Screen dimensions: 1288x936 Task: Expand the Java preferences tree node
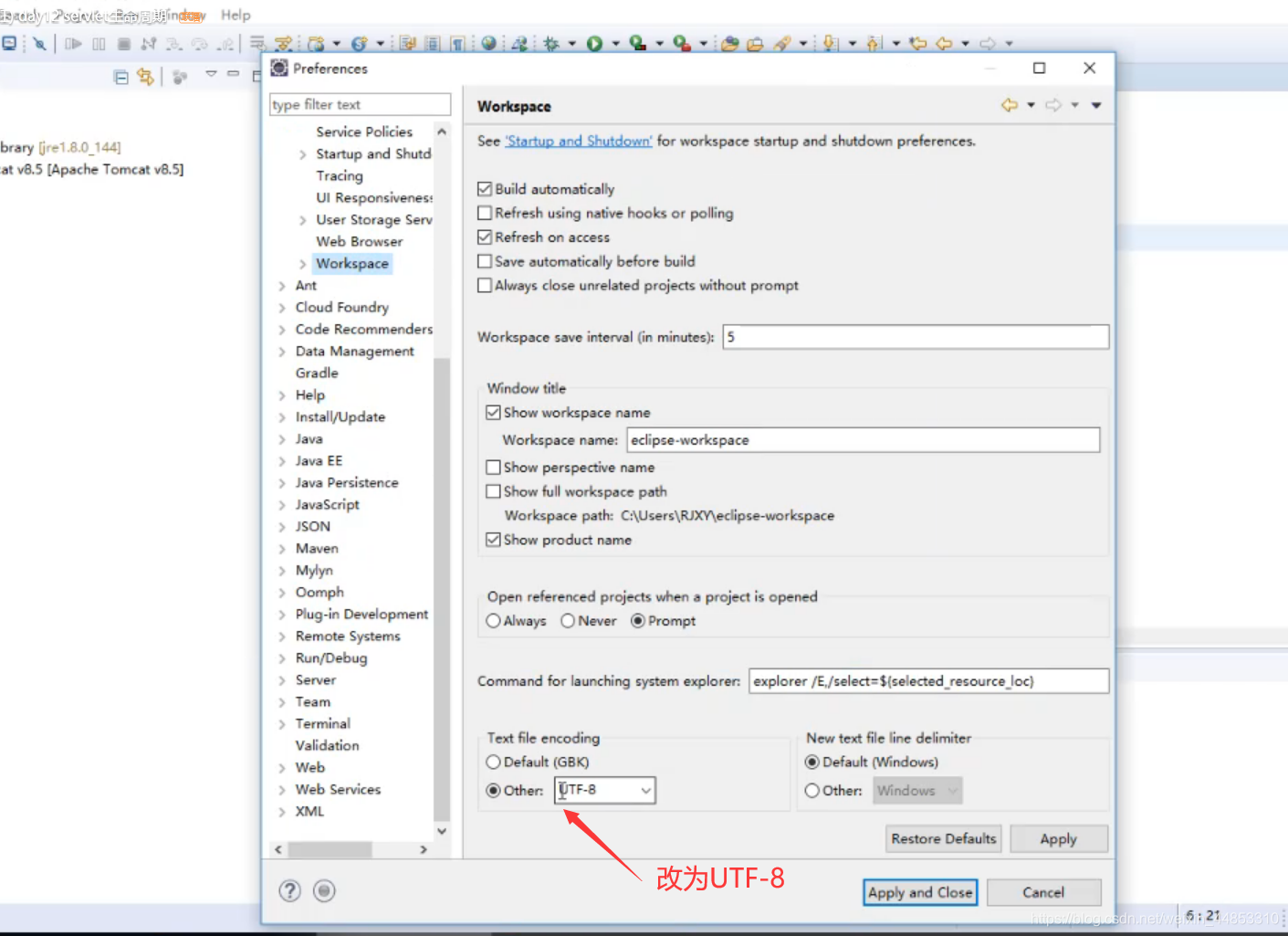pos(282,439)
